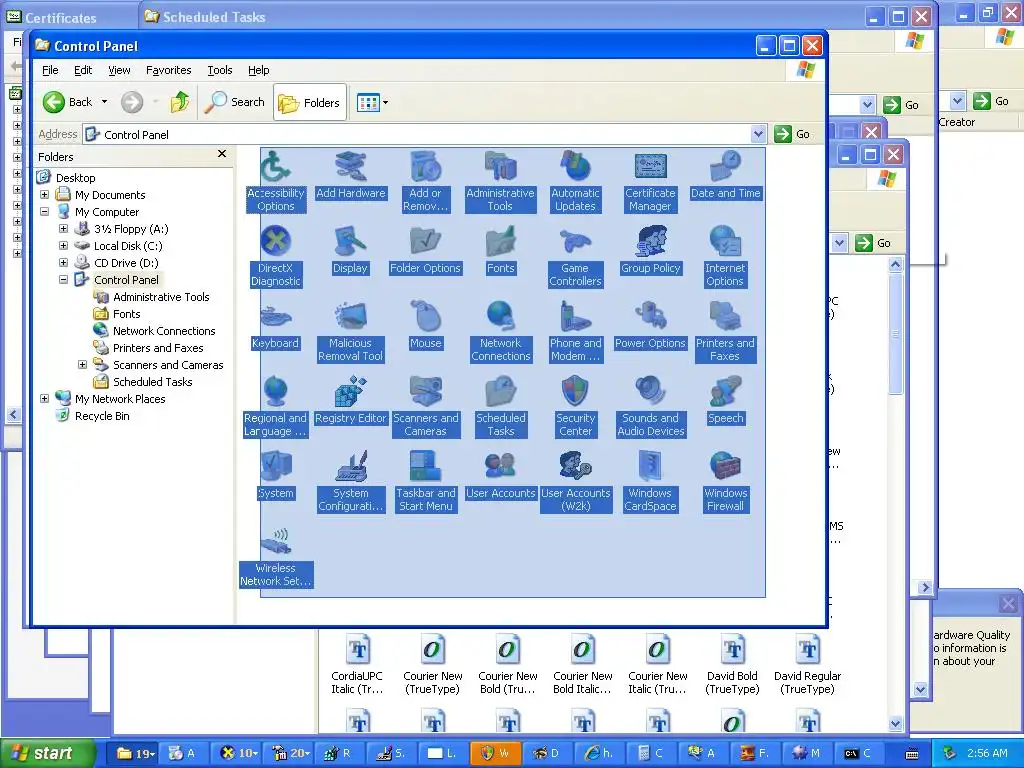The image size is (1024, 768).
Task: Expand My Documents tree node
Action: click(44, 195)
